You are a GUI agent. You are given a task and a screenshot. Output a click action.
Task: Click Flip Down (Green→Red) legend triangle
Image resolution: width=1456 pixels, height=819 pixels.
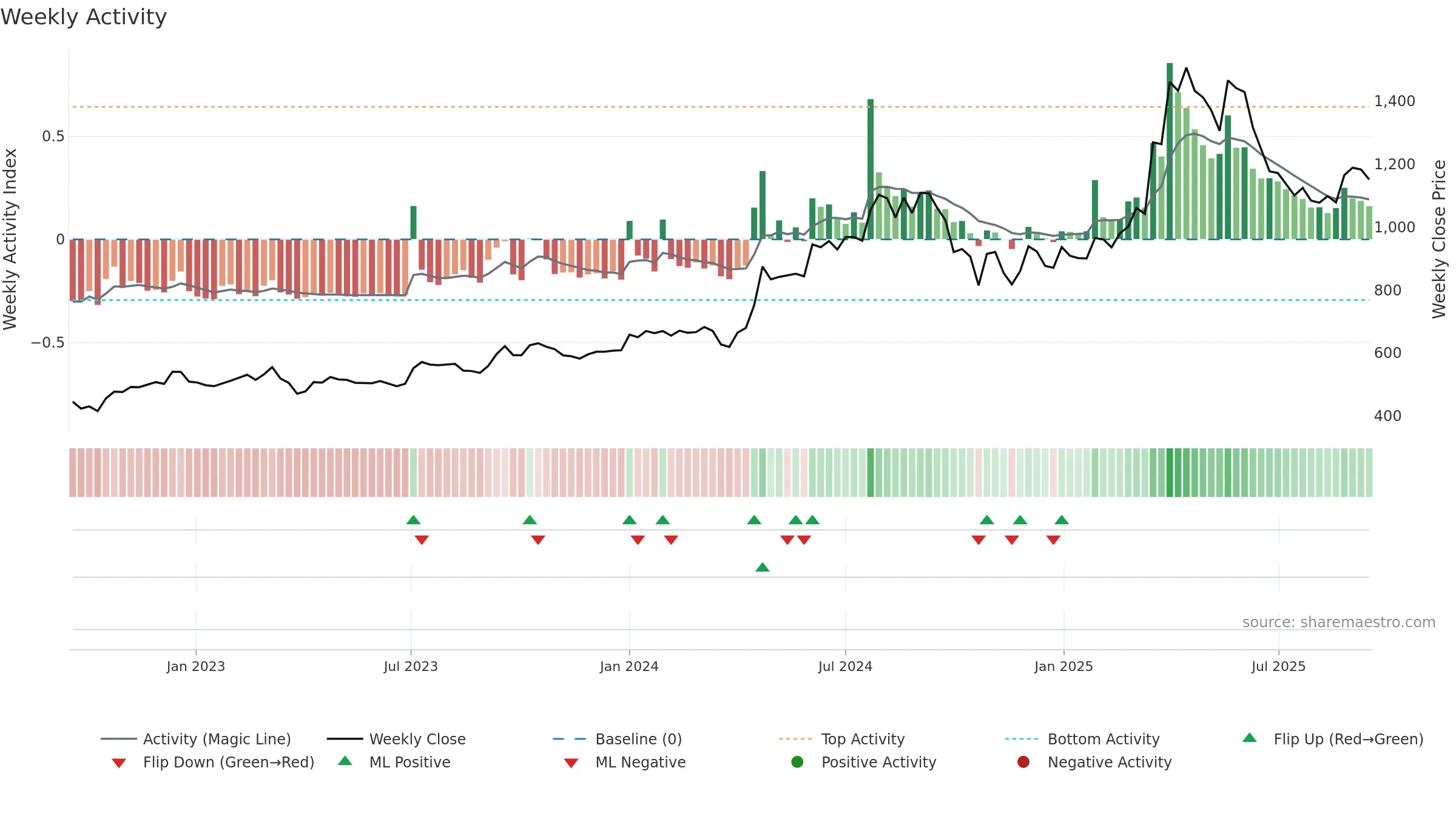119,763
